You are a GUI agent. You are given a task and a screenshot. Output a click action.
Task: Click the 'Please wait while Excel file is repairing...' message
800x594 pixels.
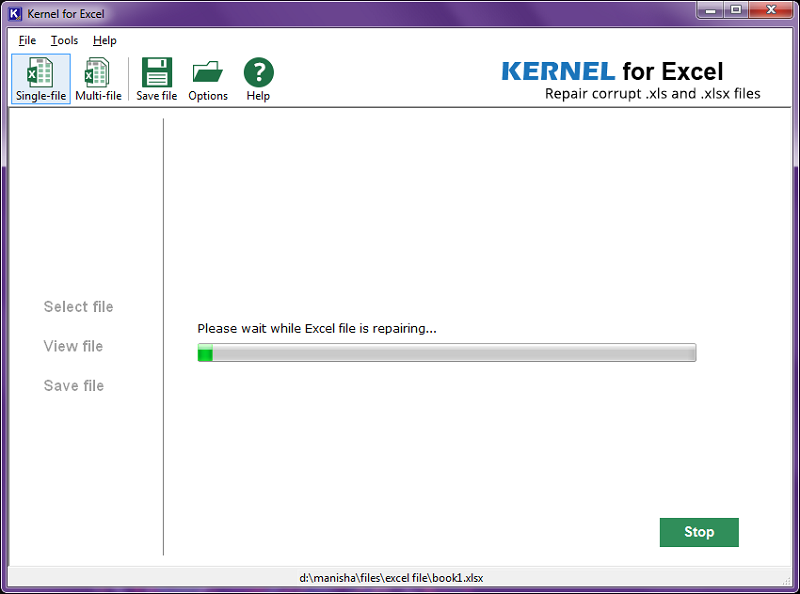pos(317,329)
